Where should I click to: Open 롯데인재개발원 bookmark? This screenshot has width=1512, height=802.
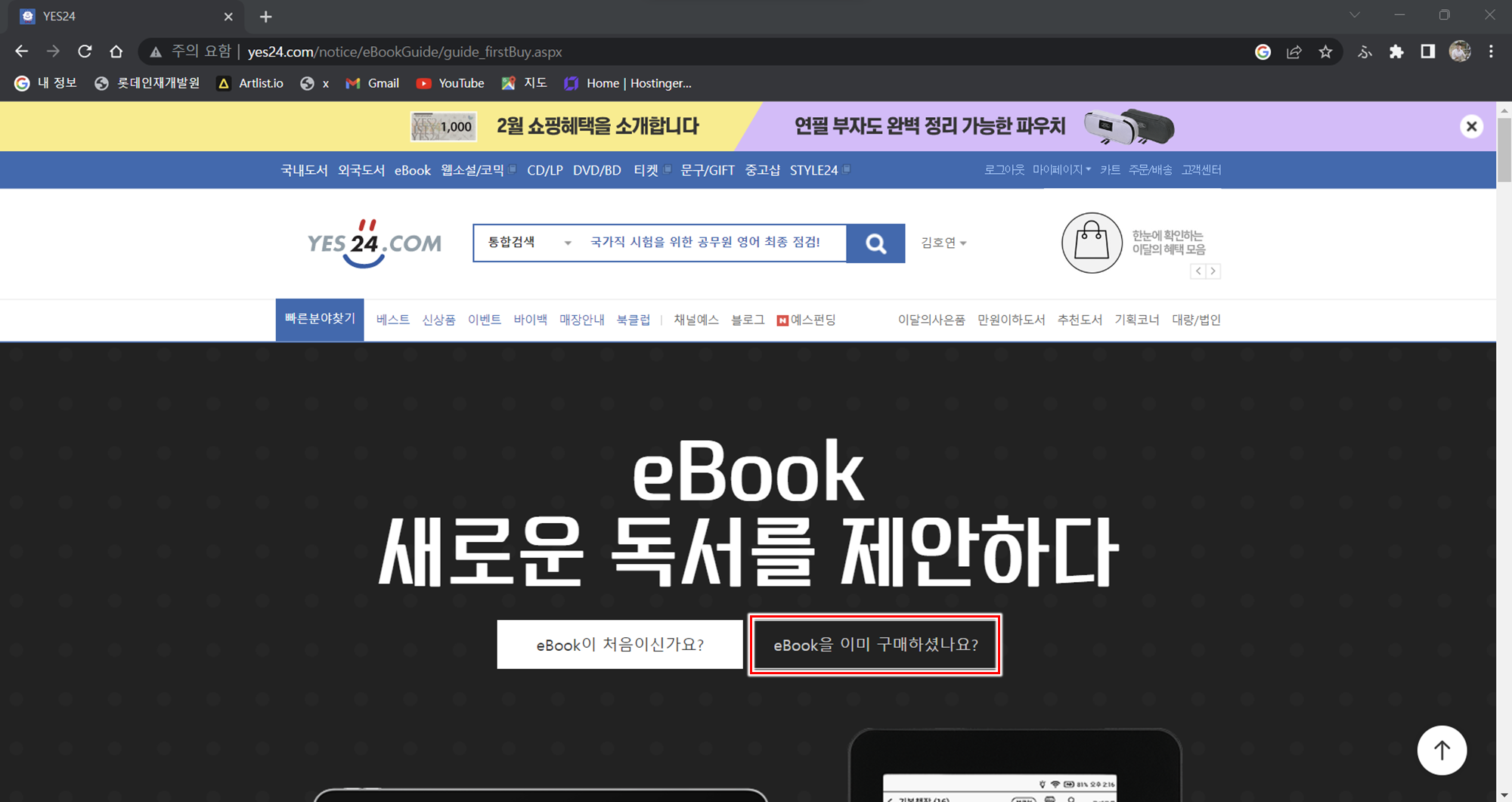tap(147, 83)
